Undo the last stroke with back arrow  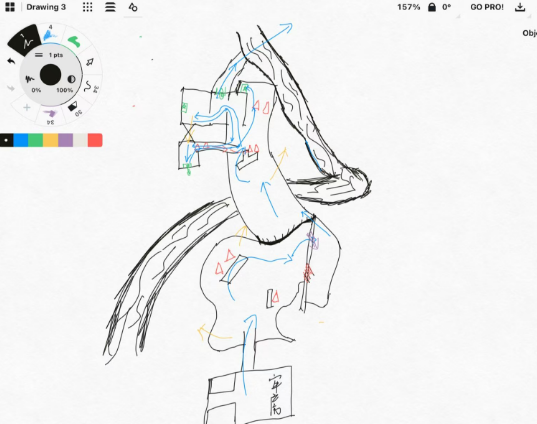click(x=11, y=61)
